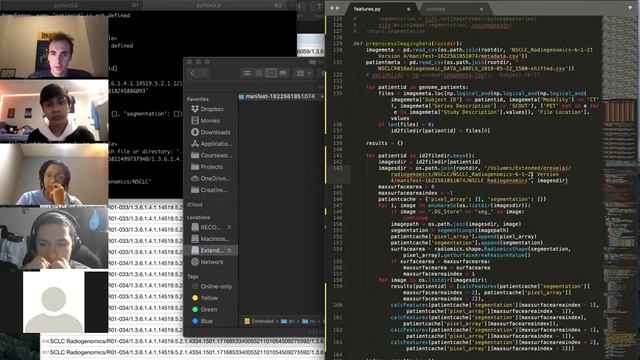Click the Locations heading in Finder sidebar
Image resolution: width=640 pixels, height=360 pixels.
(198, 217)
